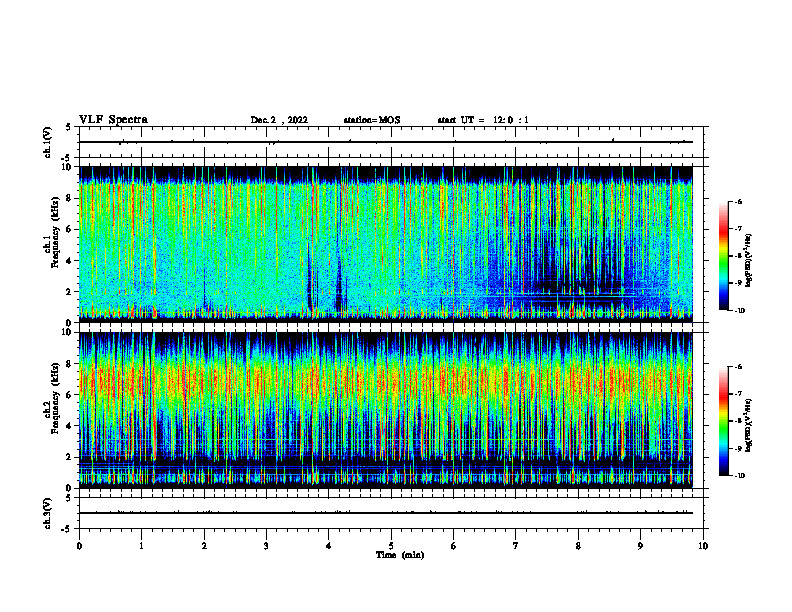Click the ch.2 spectrogram color bar
This screenshot has width=792, height=612.
point(723,421)
